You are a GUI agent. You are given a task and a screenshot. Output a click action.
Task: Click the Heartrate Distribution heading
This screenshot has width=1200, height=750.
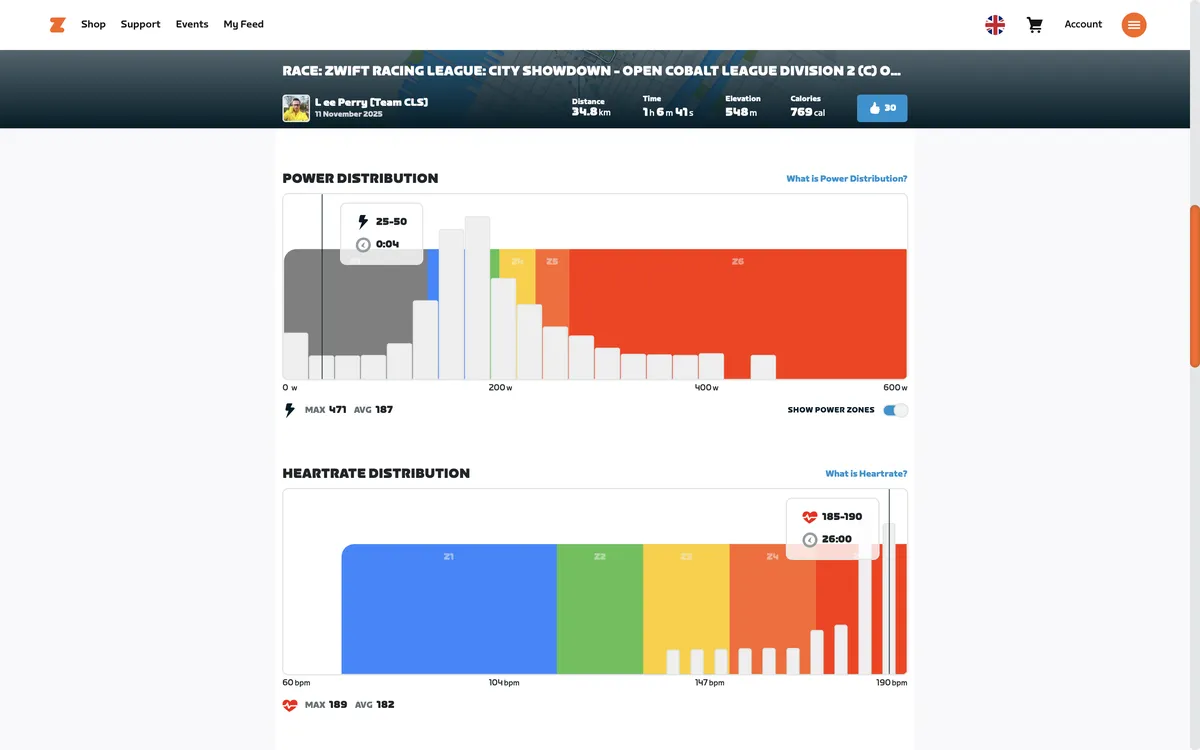click(x=376, y=474)
